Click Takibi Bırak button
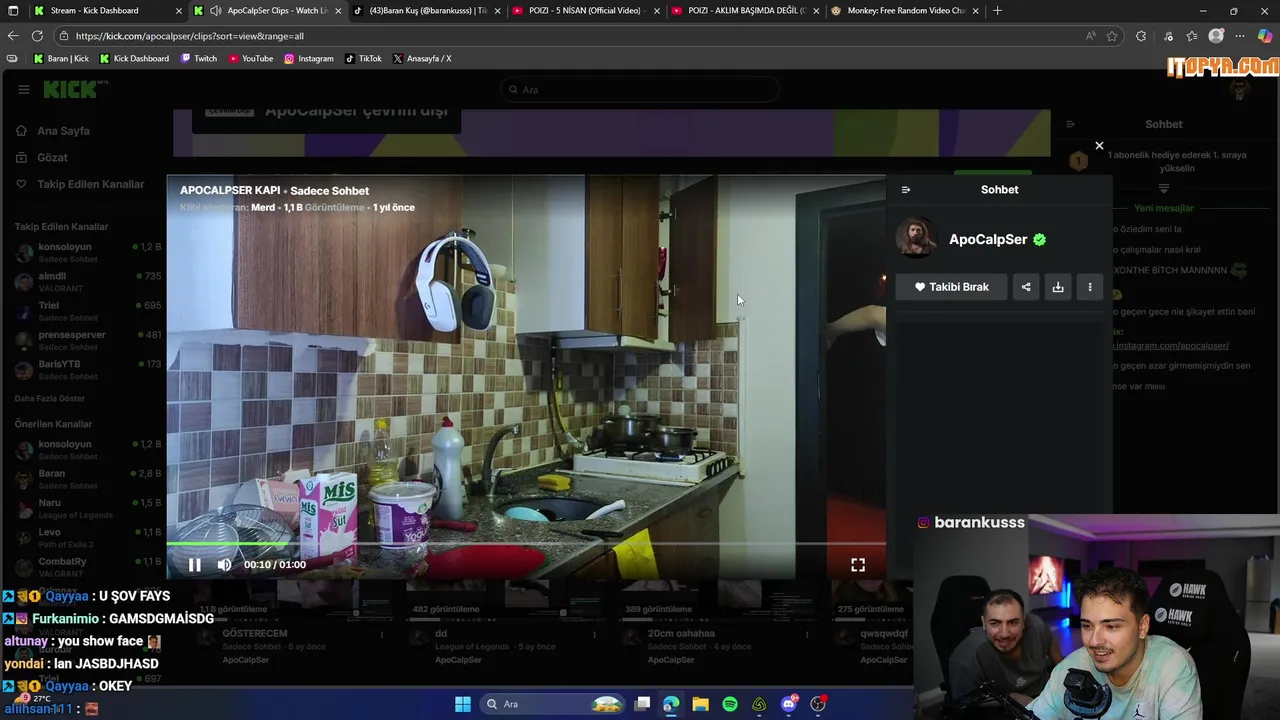The image size is (1280, 720). pos(951,287)
